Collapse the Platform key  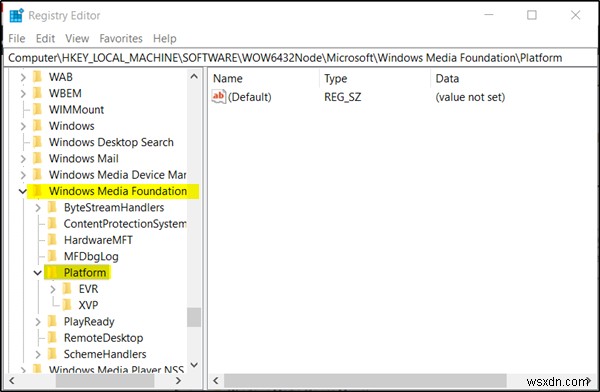tap(38, 273)
